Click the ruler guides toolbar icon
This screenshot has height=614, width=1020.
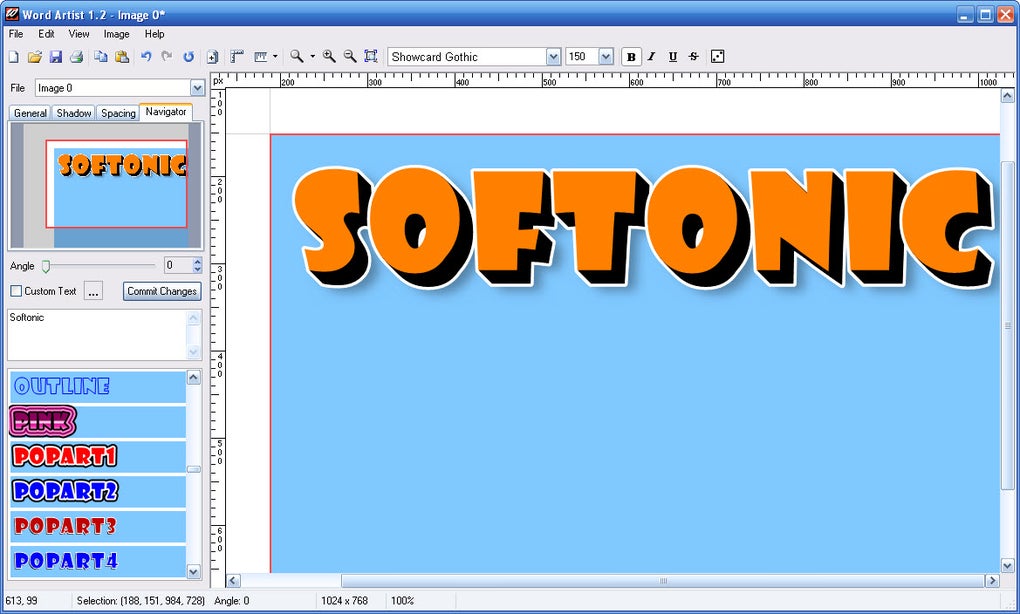point(261,57)
